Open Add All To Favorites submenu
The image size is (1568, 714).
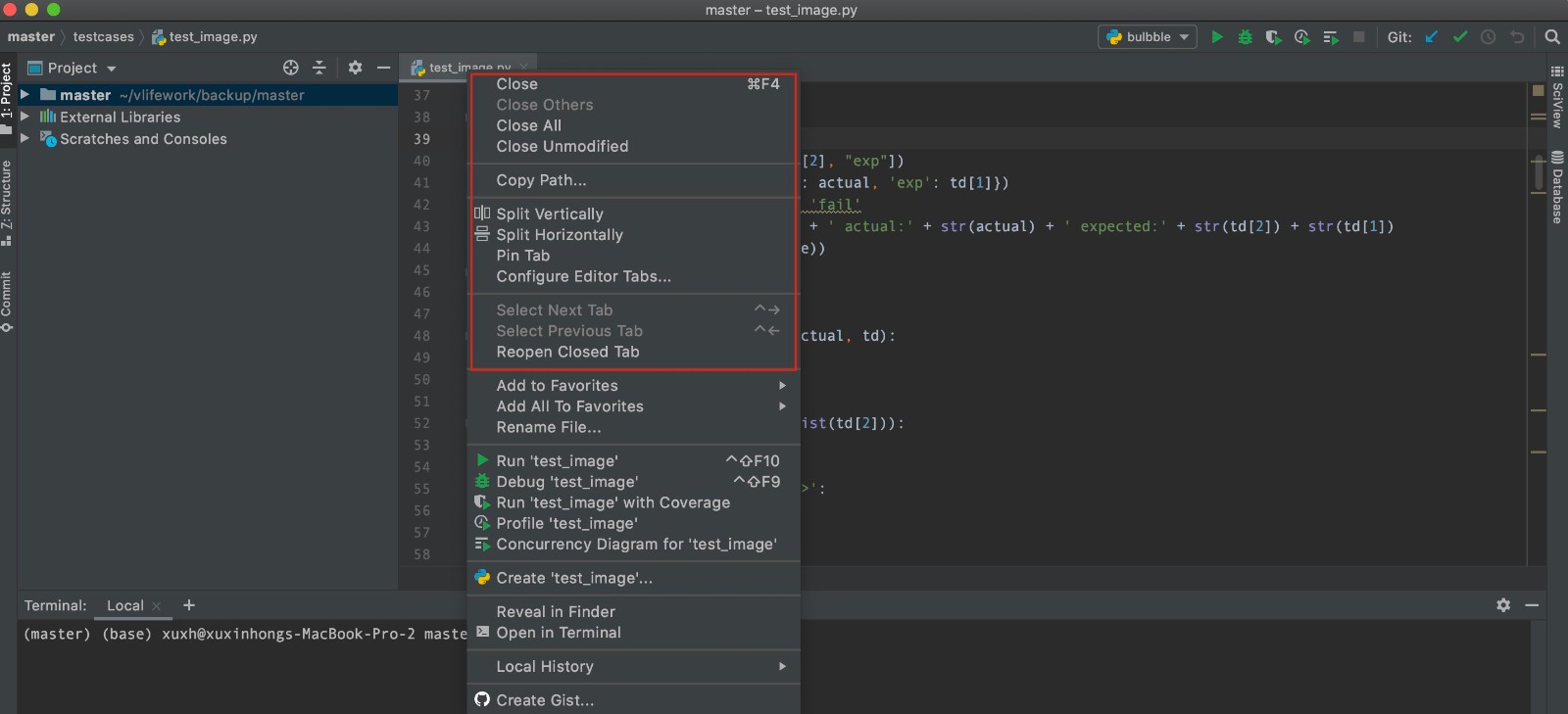633,406
